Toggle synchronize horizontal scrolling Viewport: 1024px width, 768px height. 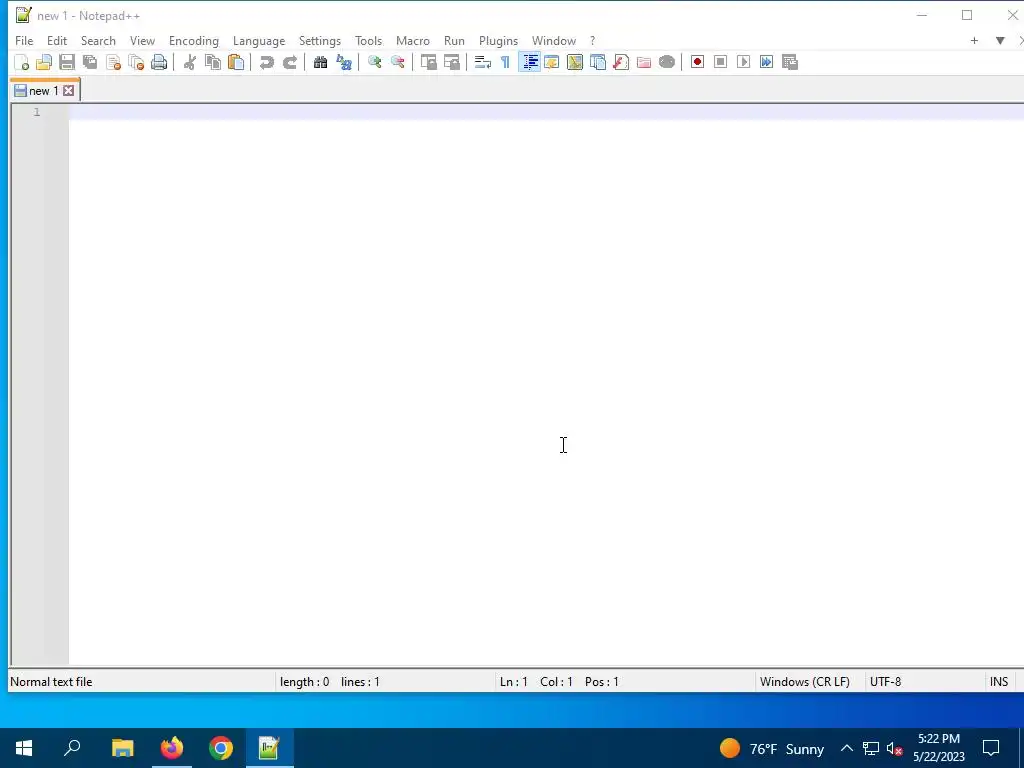coord(451,62)
